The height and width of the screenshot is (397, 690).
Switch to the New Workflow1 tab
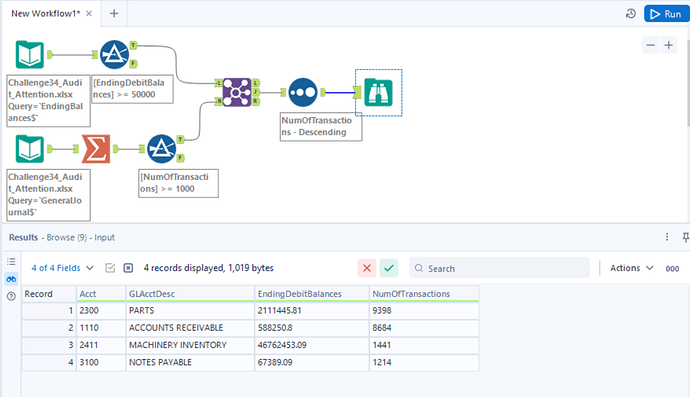(46, 14)
